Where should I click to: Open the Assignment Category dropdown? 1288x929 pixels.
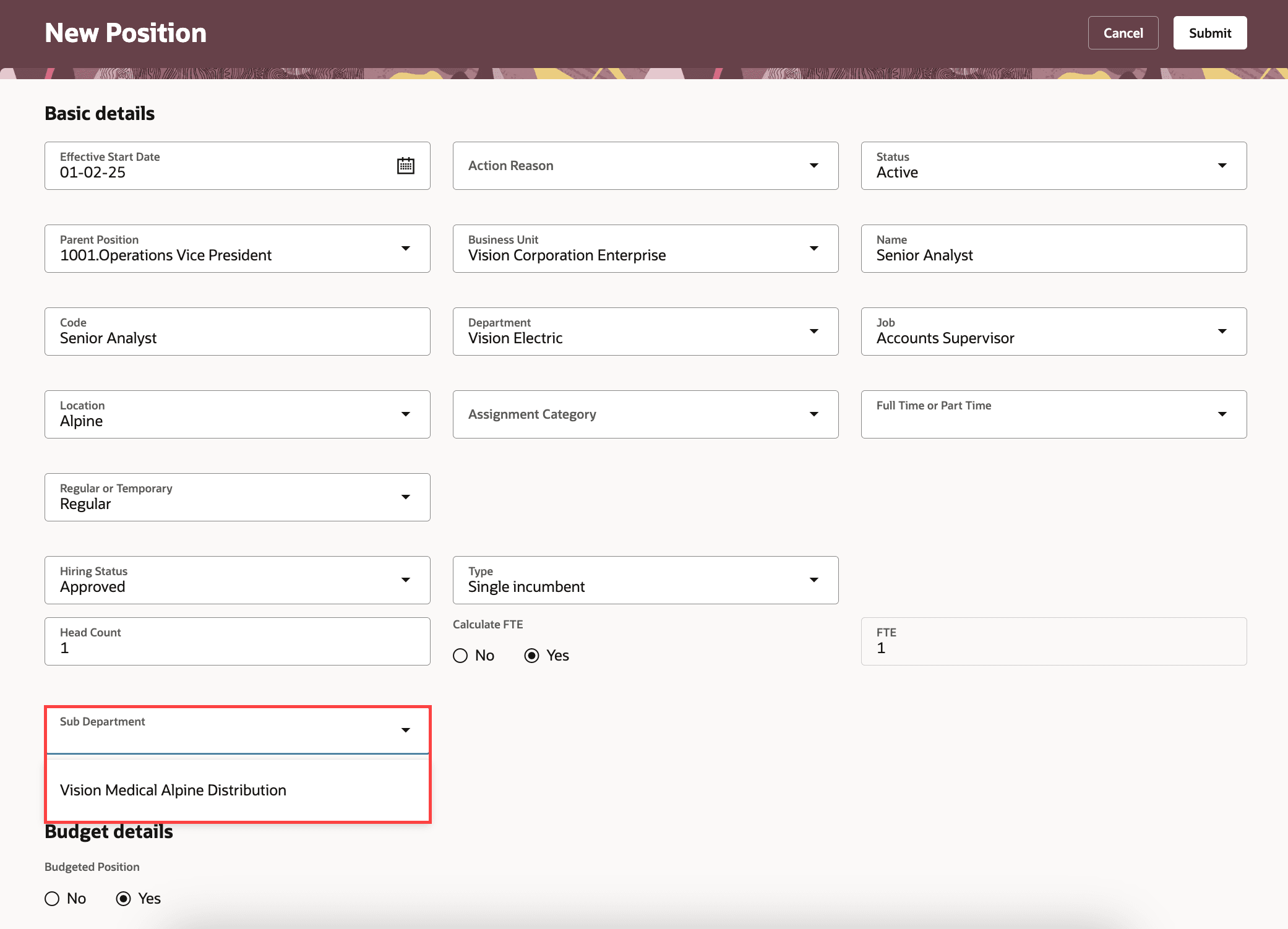[x=814, y=414]
